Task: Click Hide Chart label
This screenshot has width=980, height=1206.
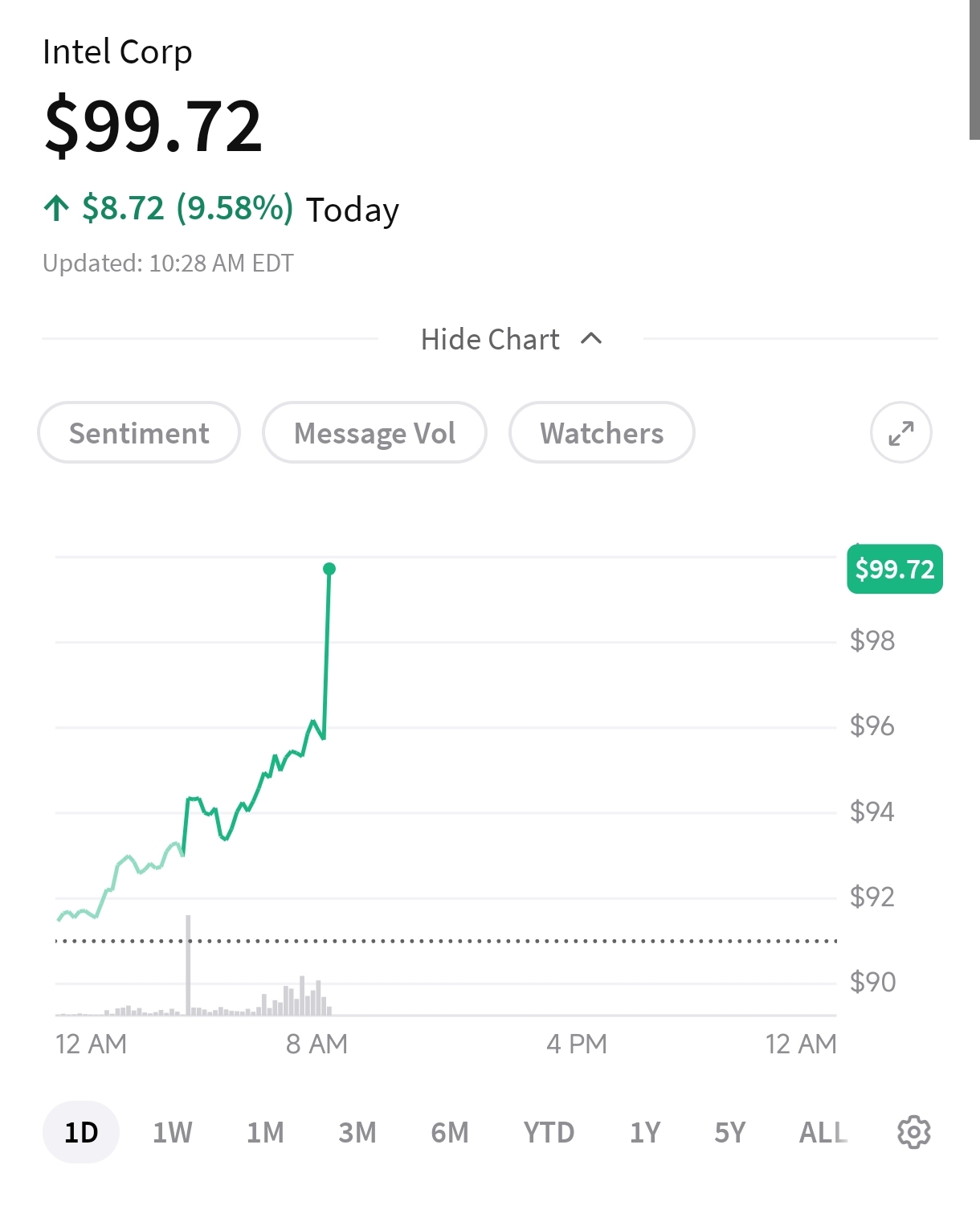Action: (x=490, y=339)
